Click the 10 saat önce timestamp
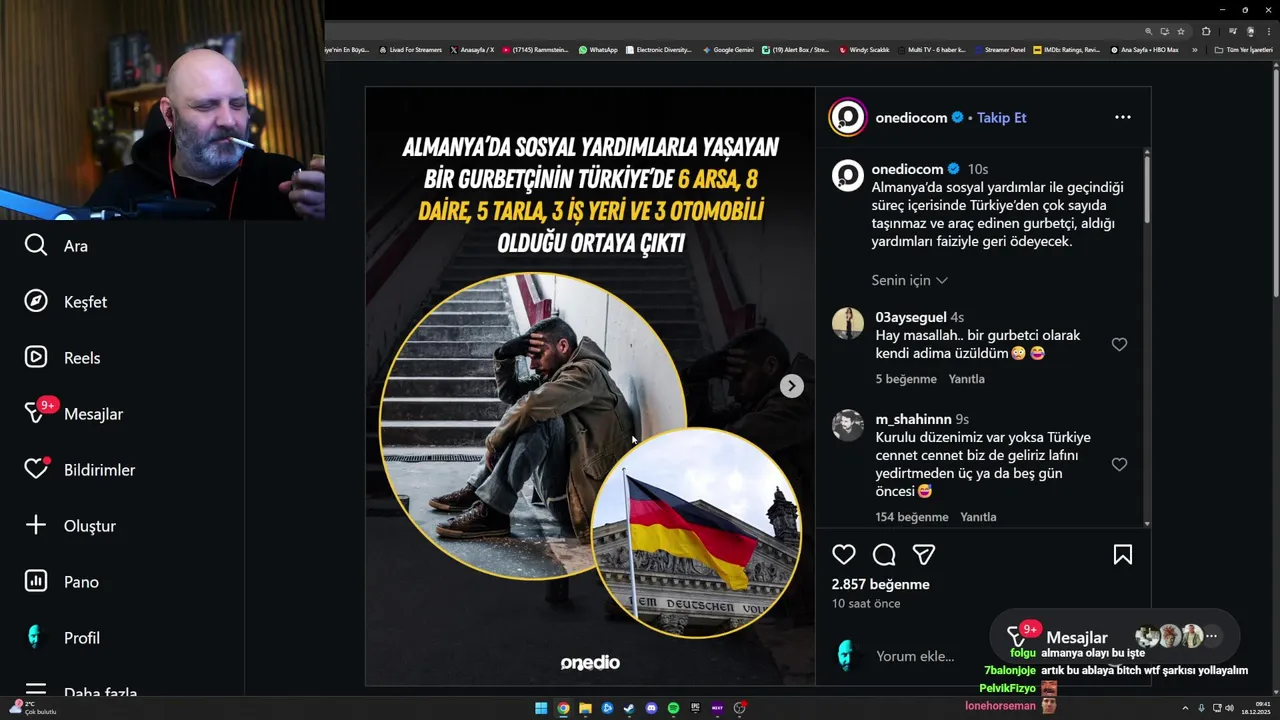Screen dimensions: 1280x720 (866, 603)
